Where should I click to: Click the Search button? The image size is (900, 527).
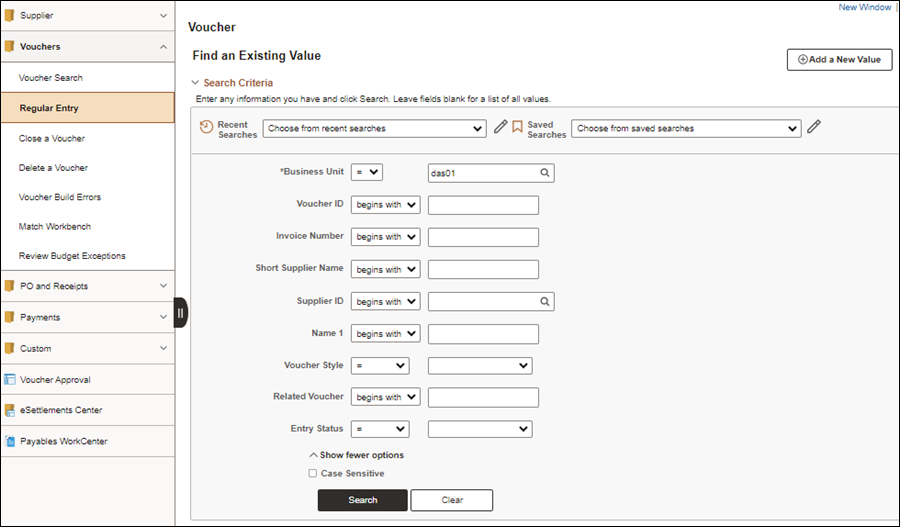363,500
